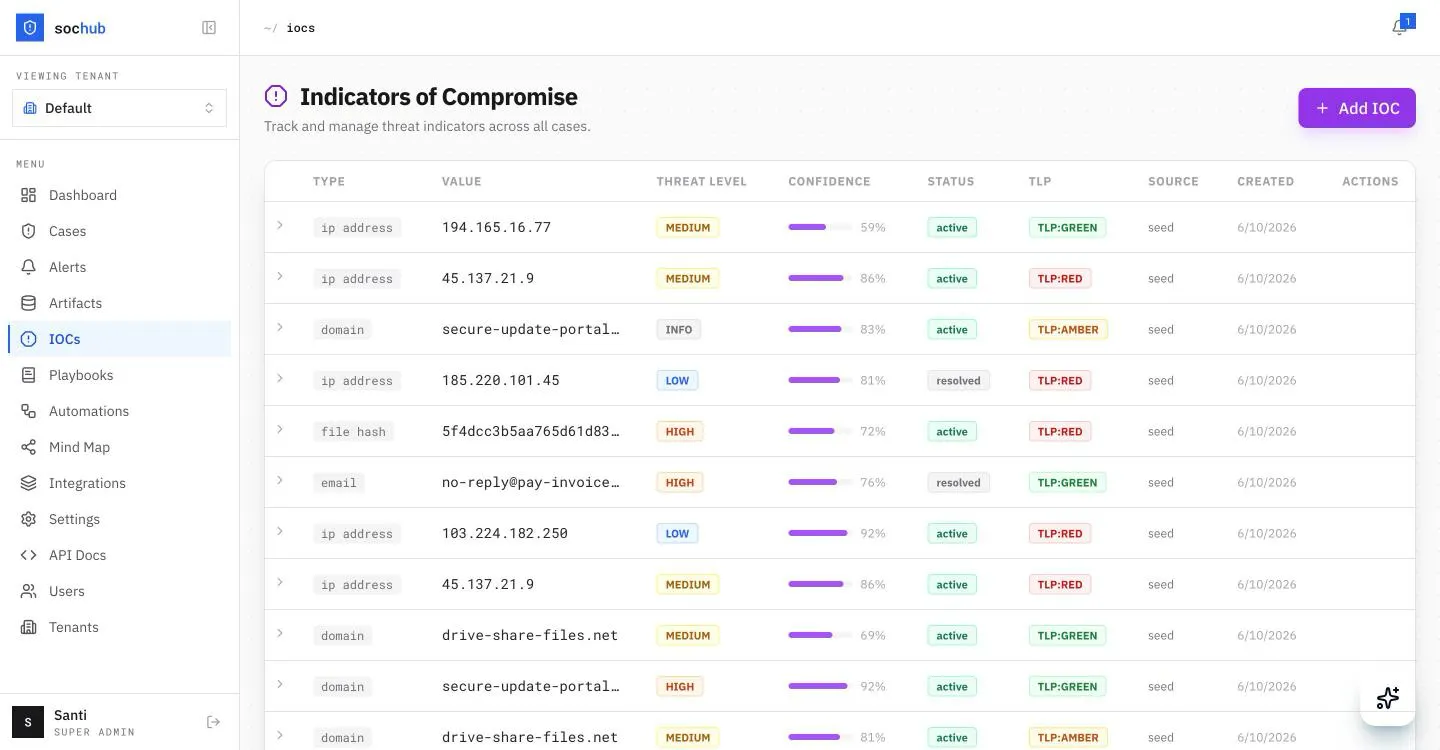Open Playbooks from the menu
The image size is (1440, 750).
[x=119, y=375]
